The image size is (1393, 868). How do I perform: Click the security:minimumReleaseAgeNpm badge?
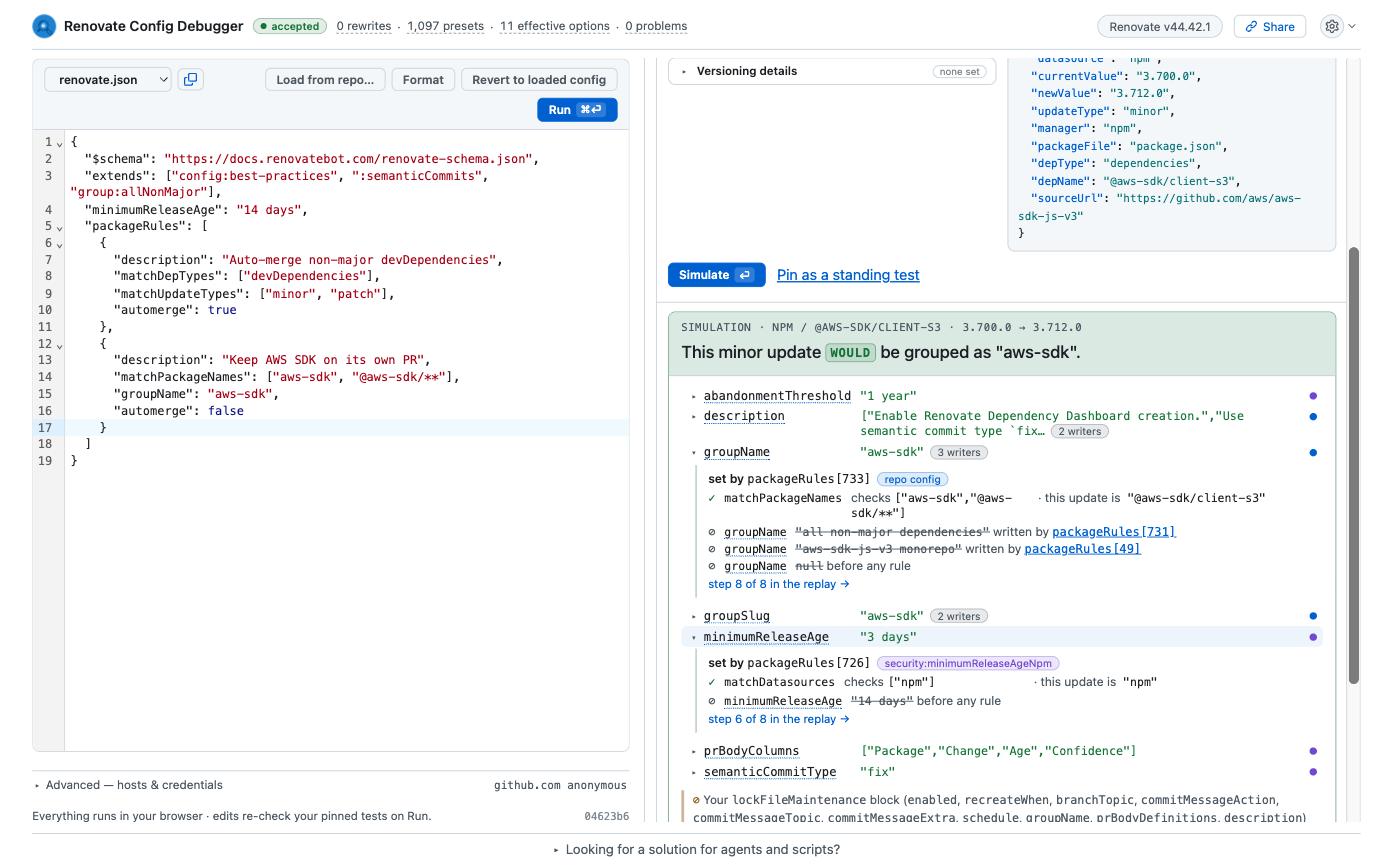coord(967,663)
